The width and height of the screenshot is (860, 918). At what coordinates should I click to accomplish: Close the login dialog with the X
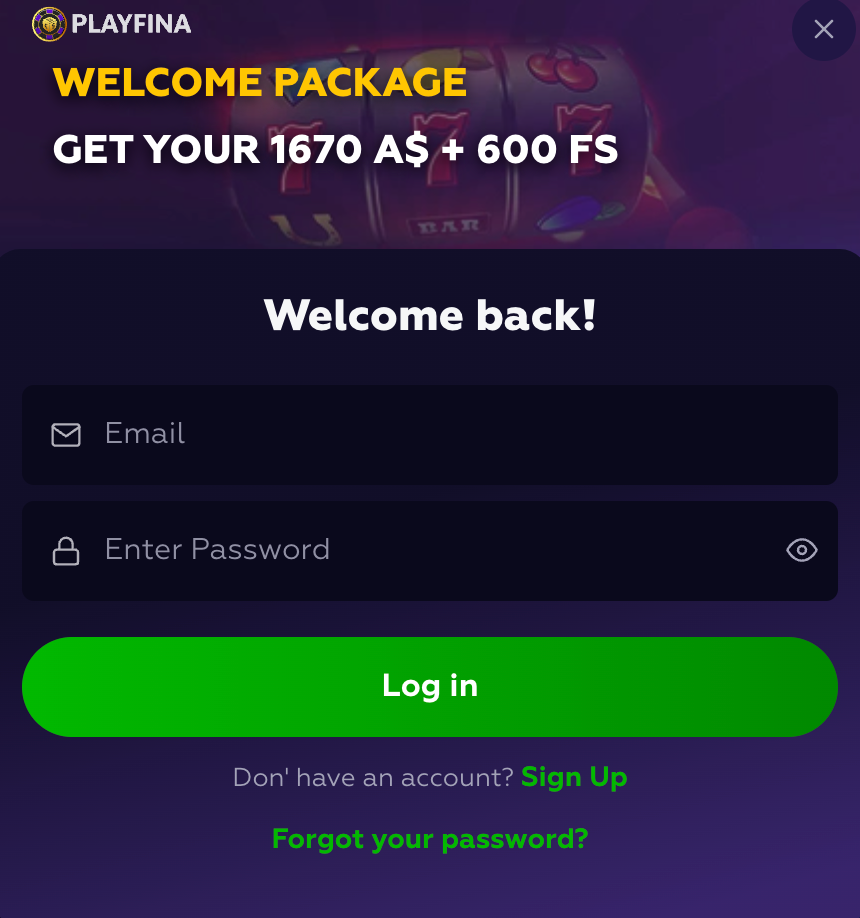pyautogui.click(x=824, y=29)
